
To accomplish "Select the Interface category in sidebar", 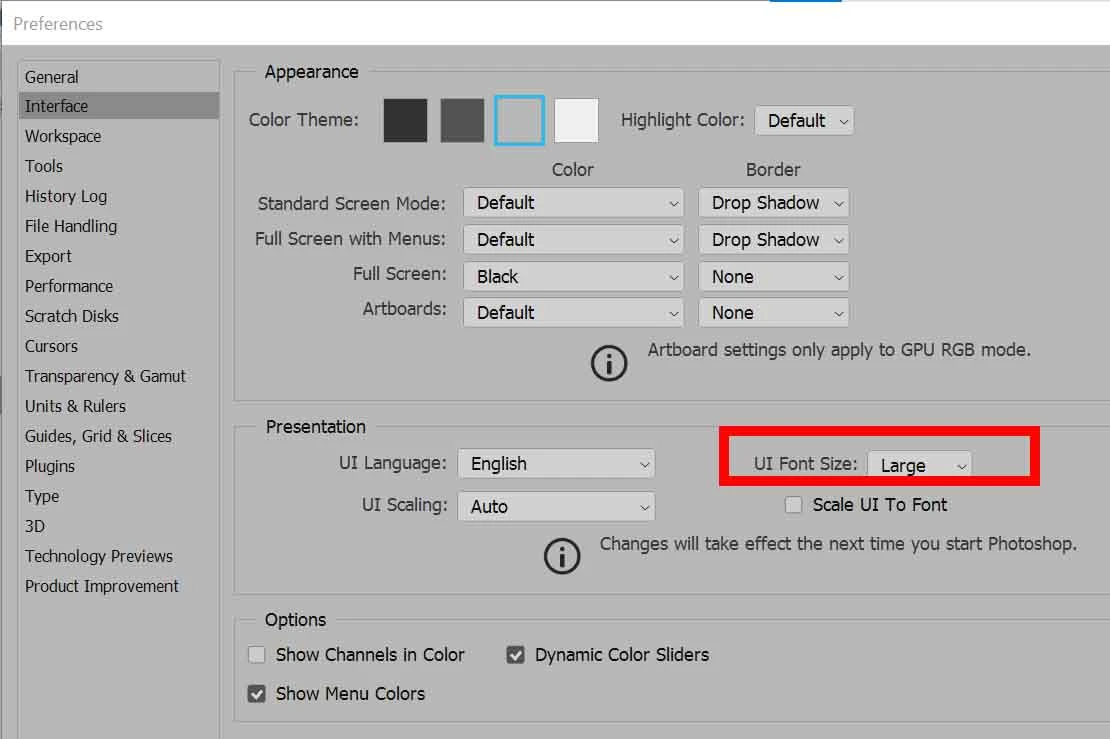I will [x=119, y=106].
